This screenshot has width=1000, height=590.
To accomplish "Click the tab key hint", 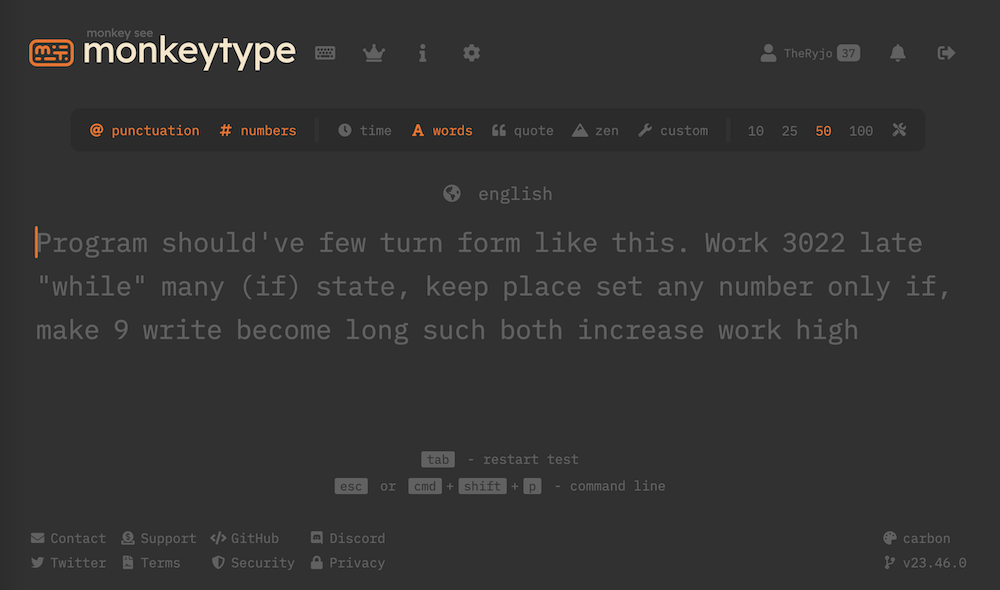I will (x=438, y=459).
